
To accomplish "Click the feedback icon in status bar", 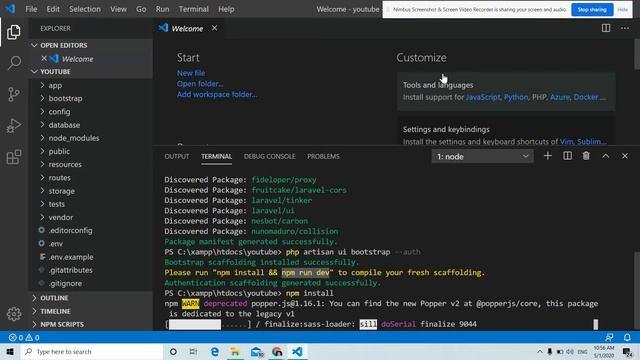I will 609,337.
